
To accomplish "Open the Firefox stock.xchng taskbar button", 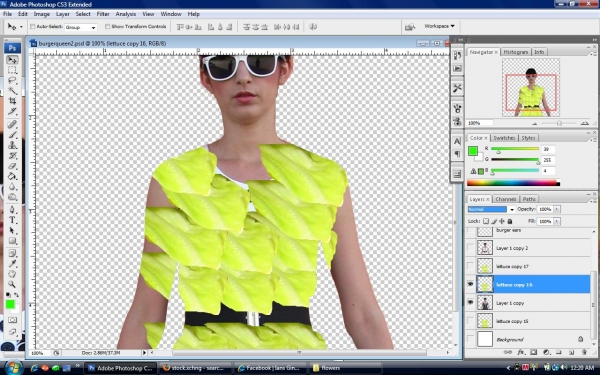I will [x=195, y=368].
